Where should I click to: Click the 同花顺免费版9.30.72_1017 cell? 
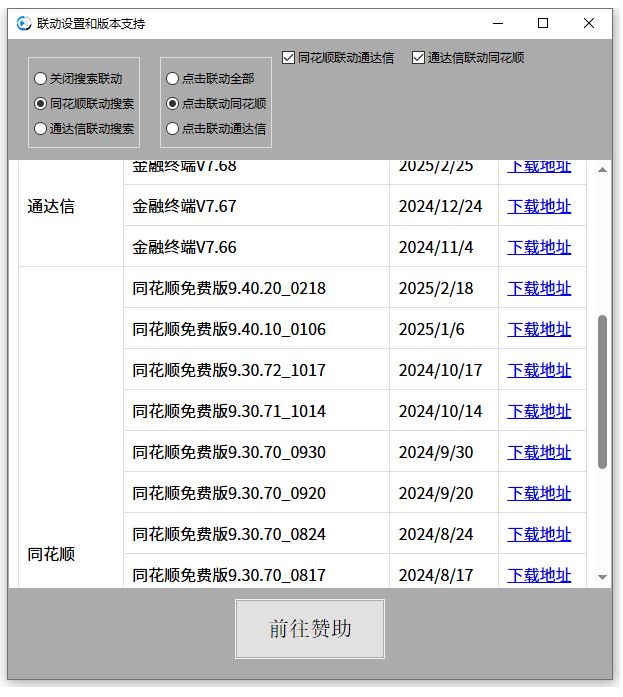coord(256,370)
